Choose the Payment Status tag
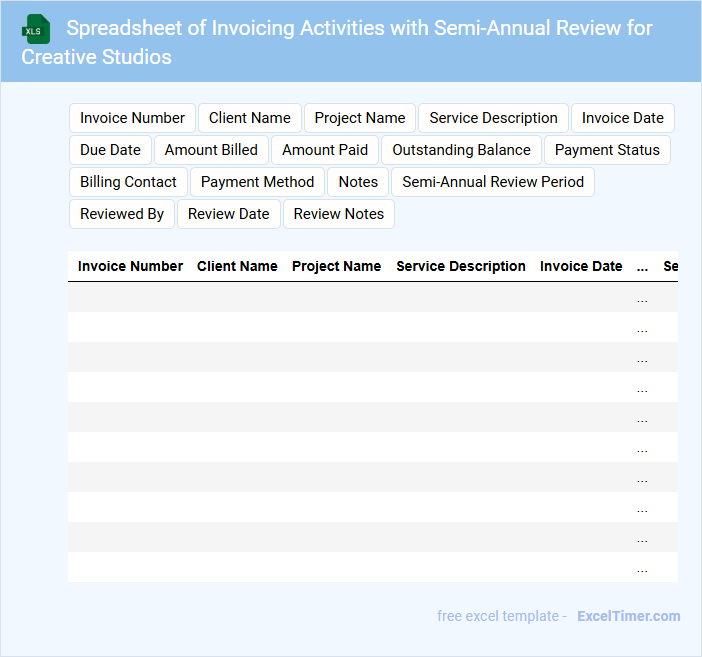 pos(607,150)
